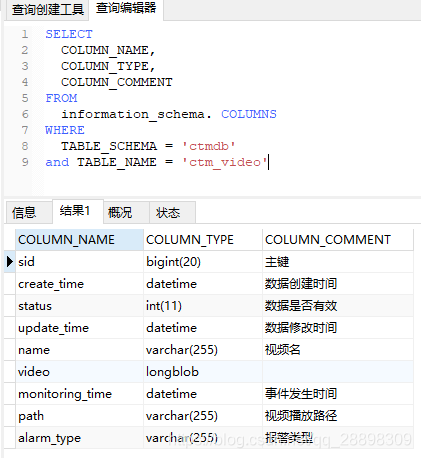Click the '报警类型' comment cell
The height and width of the screenshot is (458, 421).
338,438
